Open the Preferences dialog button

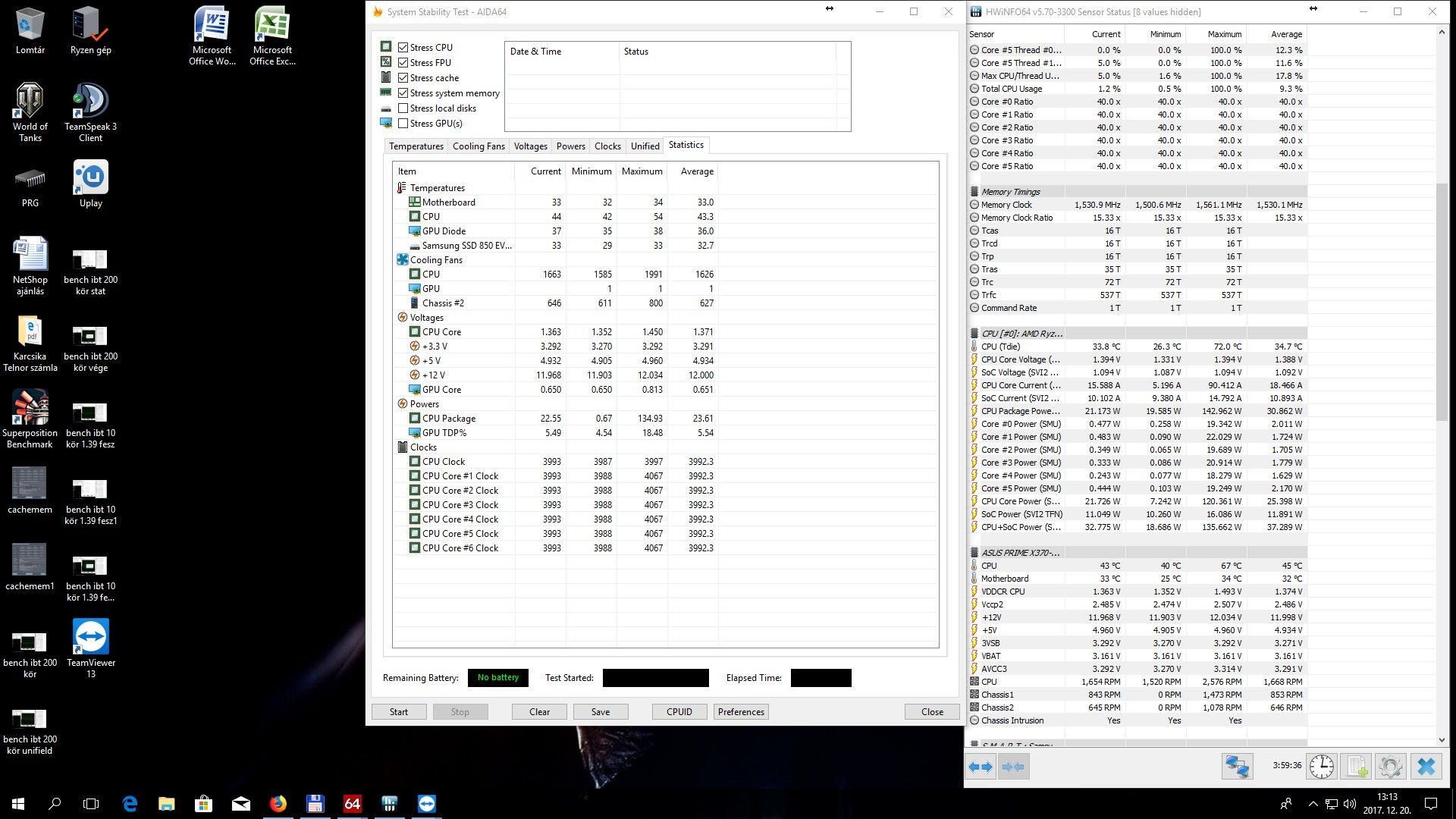click(741, 712)
